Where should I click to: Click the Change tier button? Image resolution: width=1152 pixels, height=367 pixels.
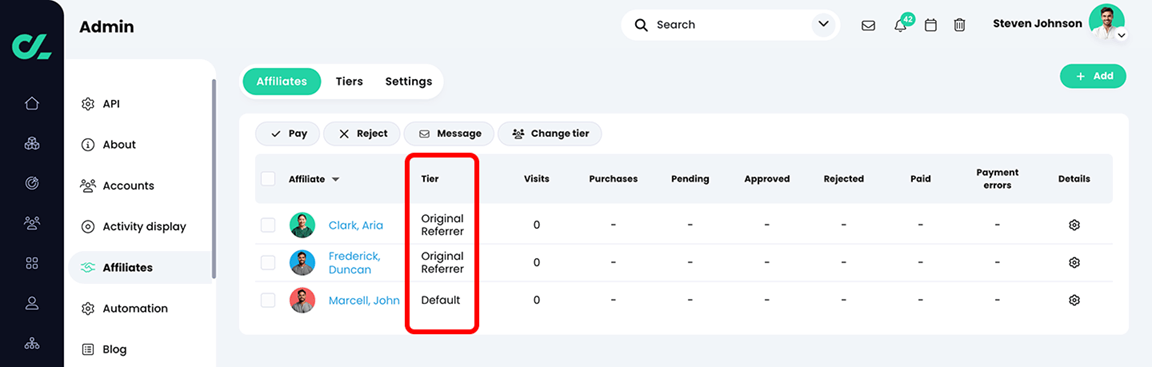pos(550,134)
